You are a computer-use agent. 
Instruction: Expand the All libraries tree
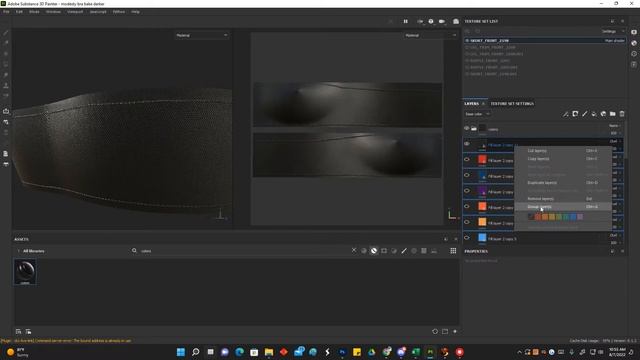click(x=19, y=251)
